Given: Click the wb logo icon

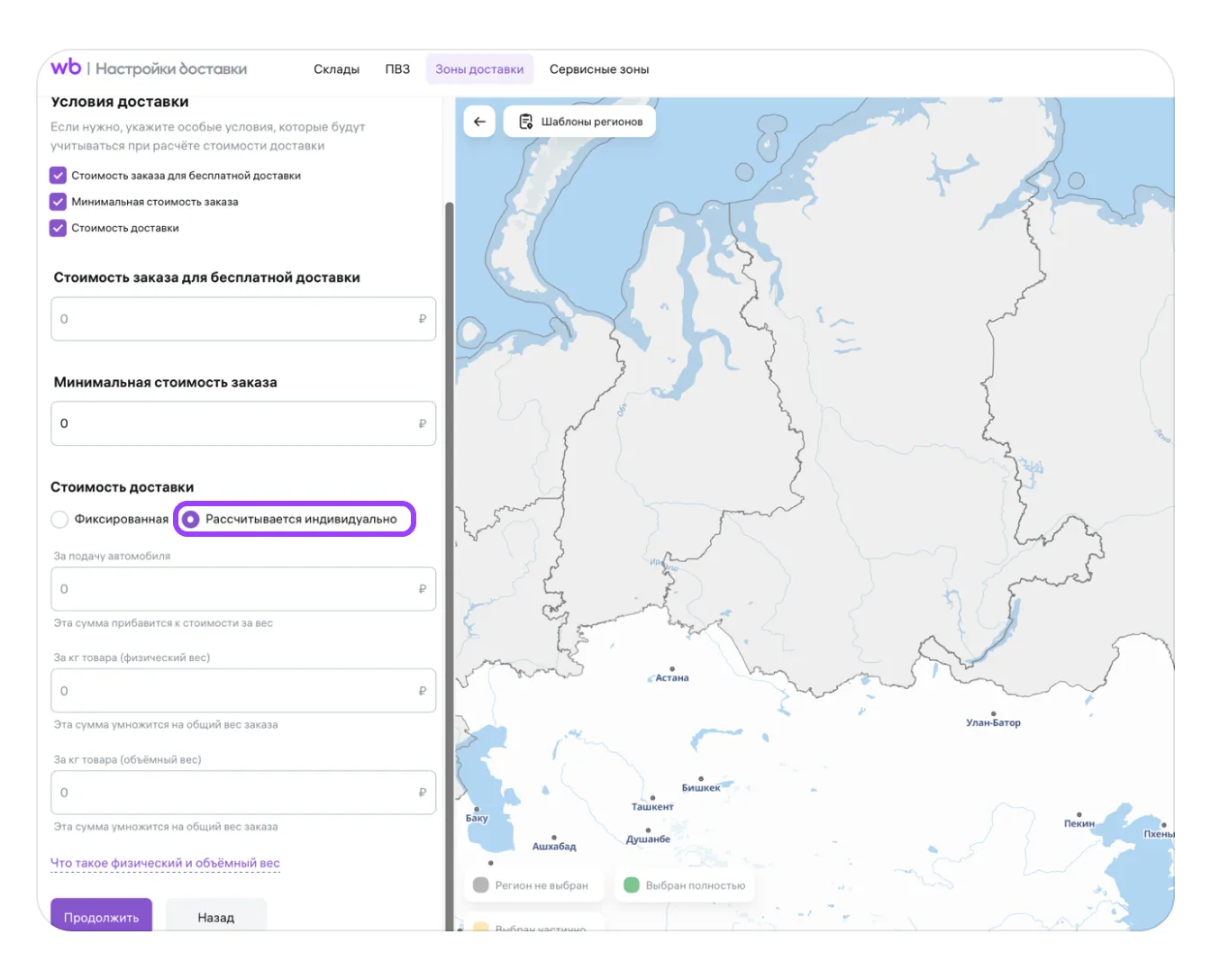Looking at the screenshot, I should tap(66, 68).
